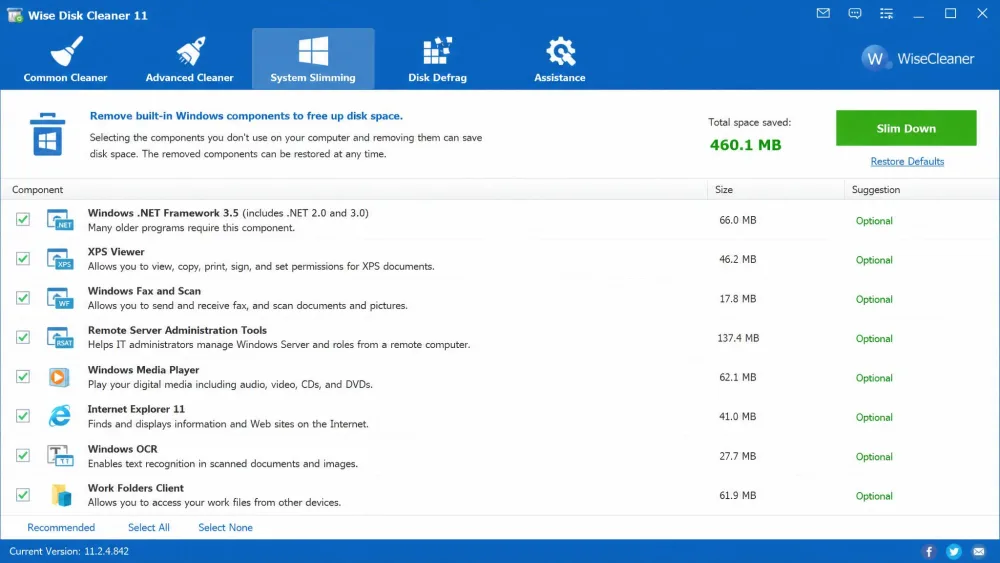Image resolution: width=1000 pixels, height=563 pixels.
Task: Toggle the Internet Explorer 11 checkbox
Action: (23, 416)
